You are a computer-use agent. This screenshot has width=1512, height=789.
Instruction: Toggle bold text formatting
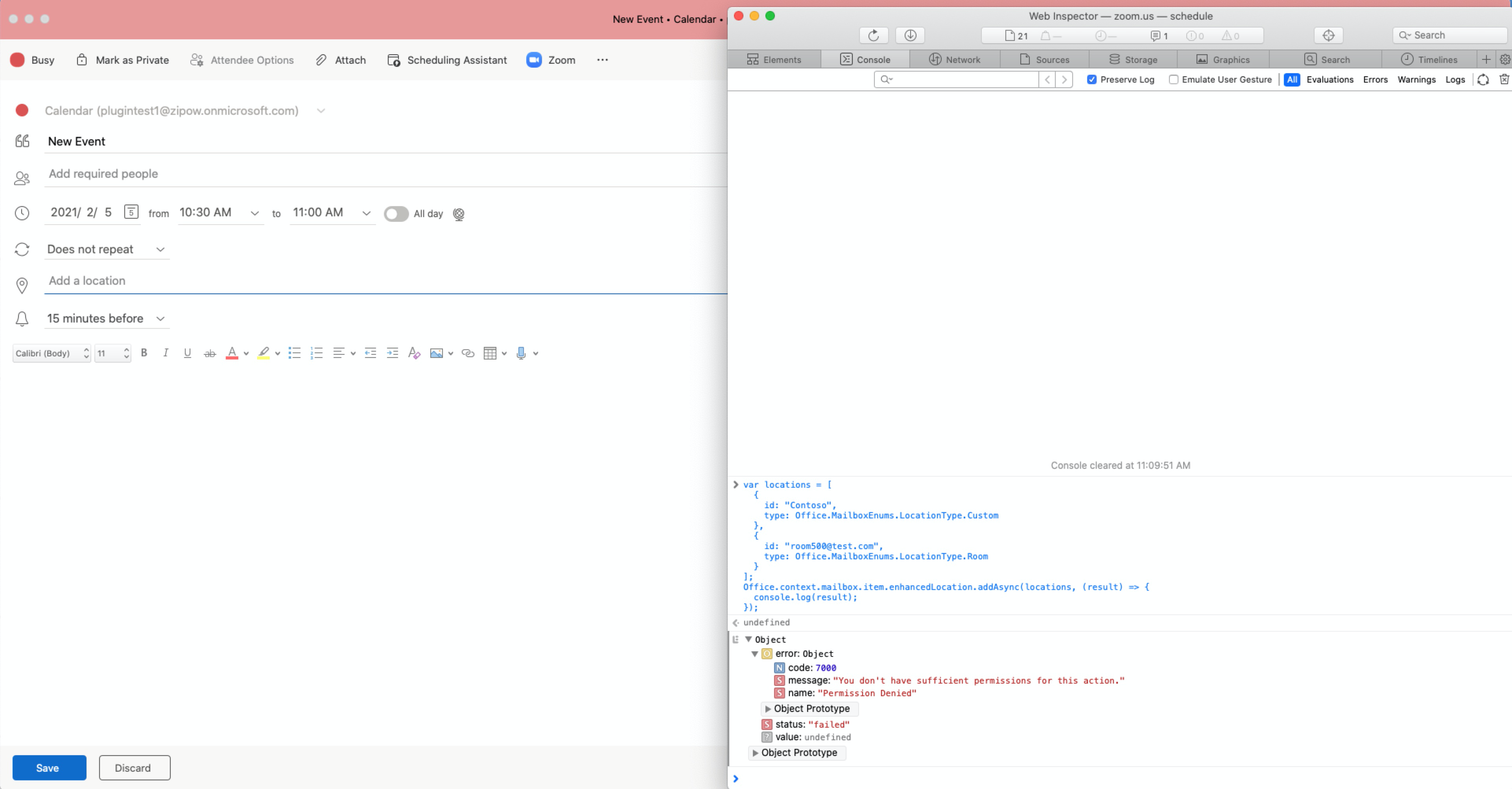[x=144, y=353]
